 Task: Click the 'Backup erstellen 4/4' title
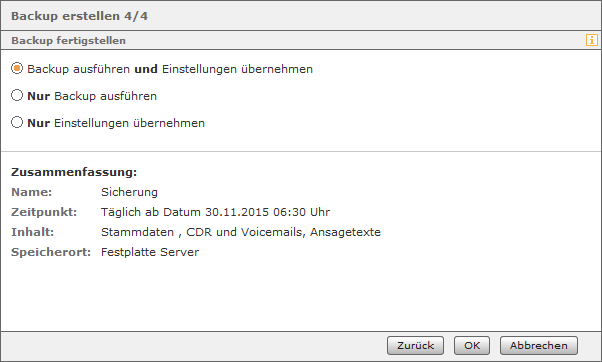(x=79, y=16)
